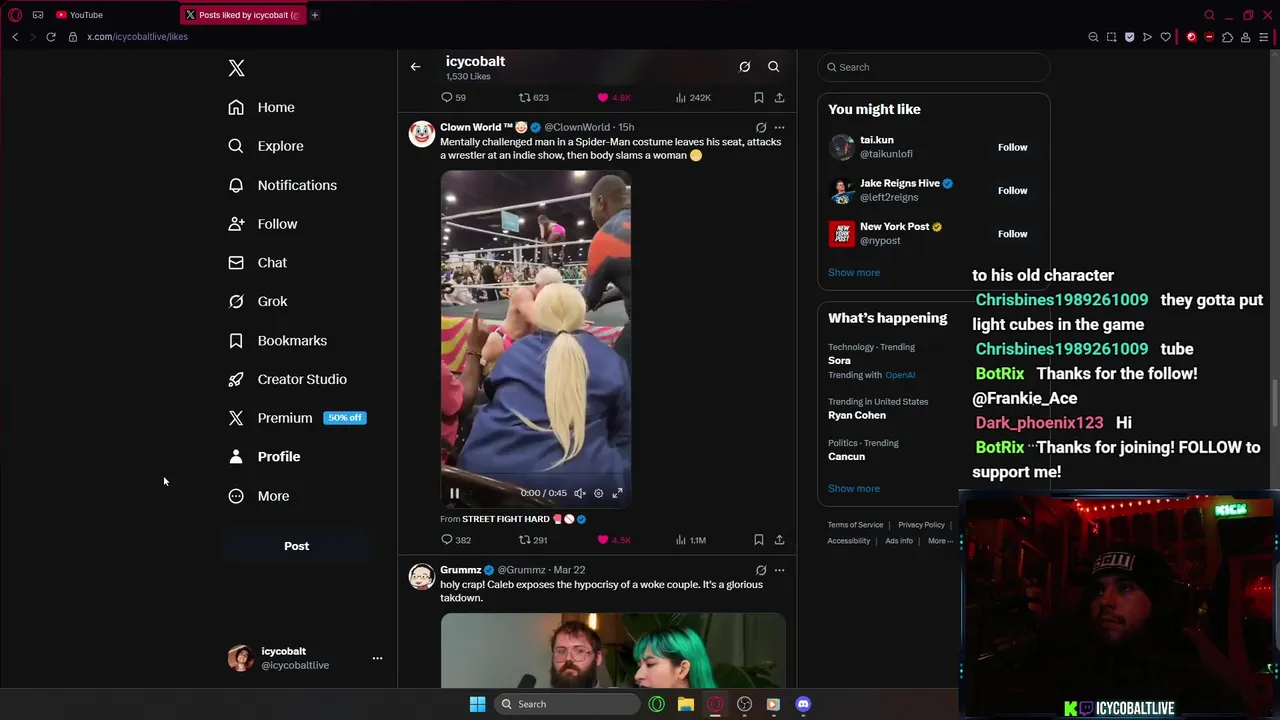Open Notifications in X sidebar
Viewport: 1280px width, 720px height.
pos(283,185)
